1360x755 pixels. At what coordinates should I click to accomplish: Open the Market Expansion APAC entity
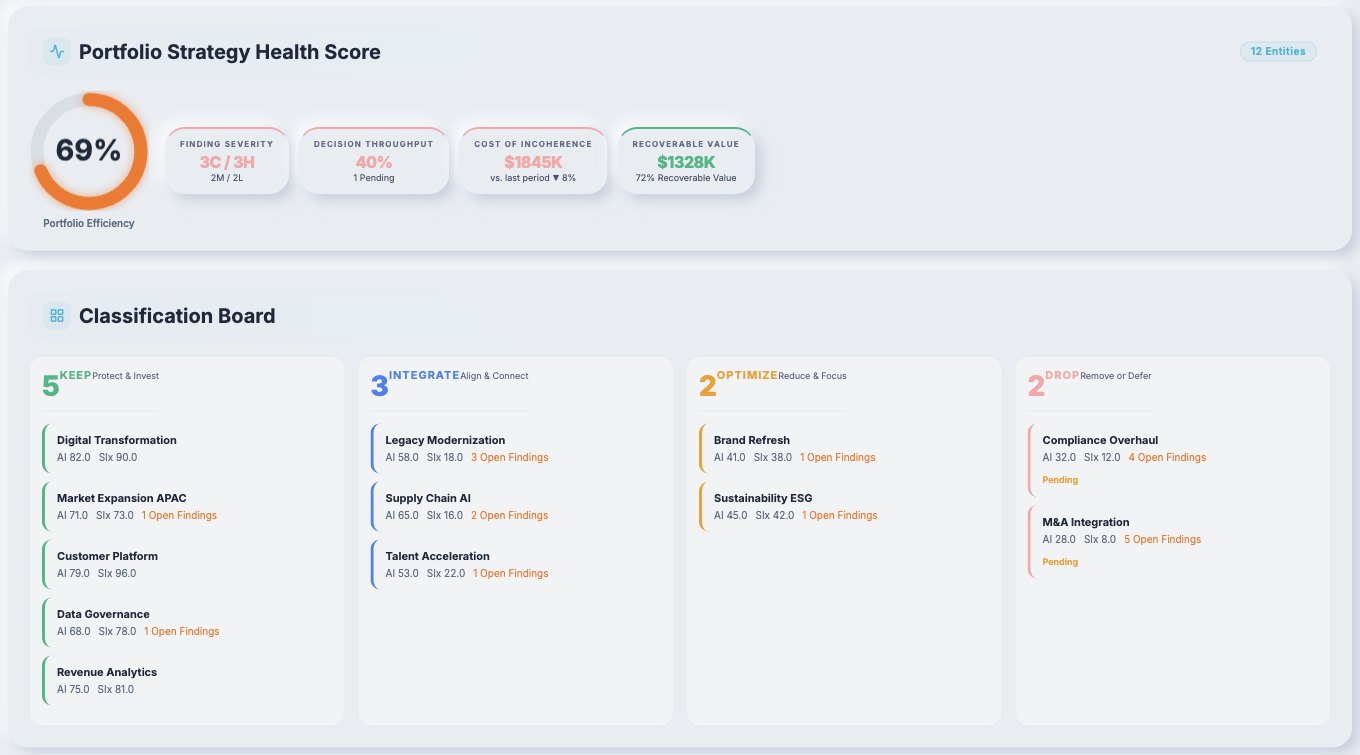[187, 506]
